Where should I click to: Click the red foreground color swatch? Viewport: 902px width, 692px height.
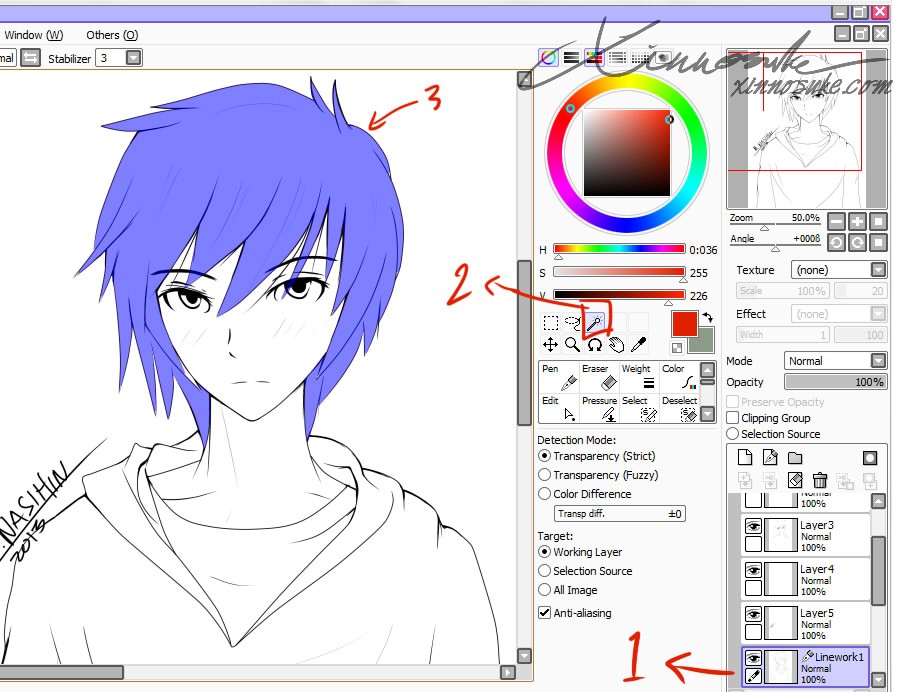click(684, 323)
